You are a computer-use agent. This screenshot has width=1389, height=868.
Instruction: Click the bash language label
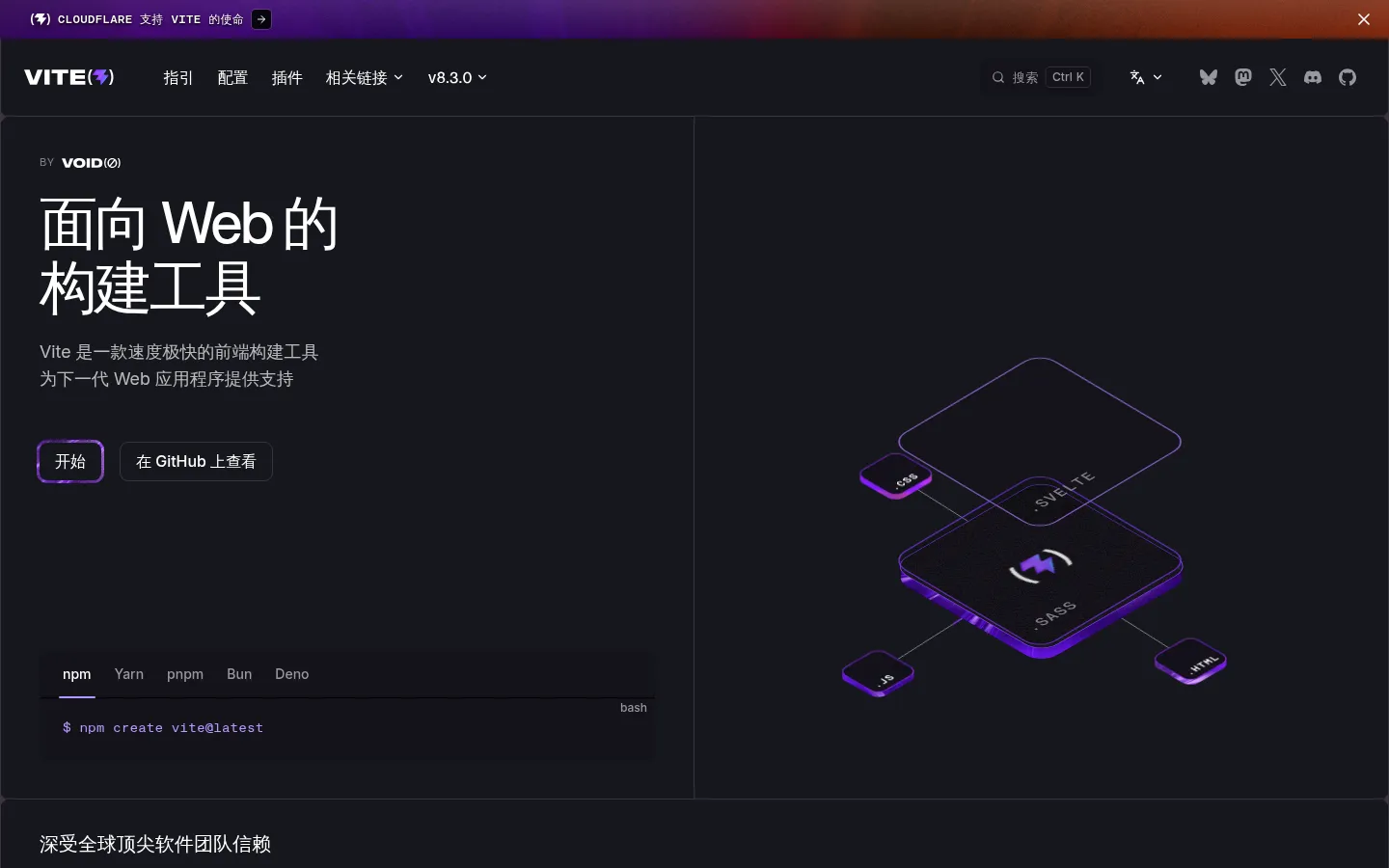coord(634,708)
